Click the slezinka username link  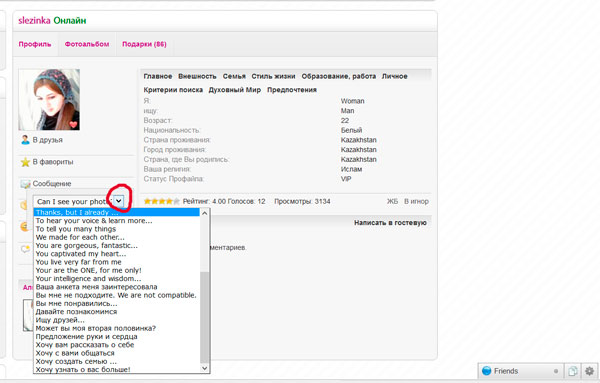34,21
